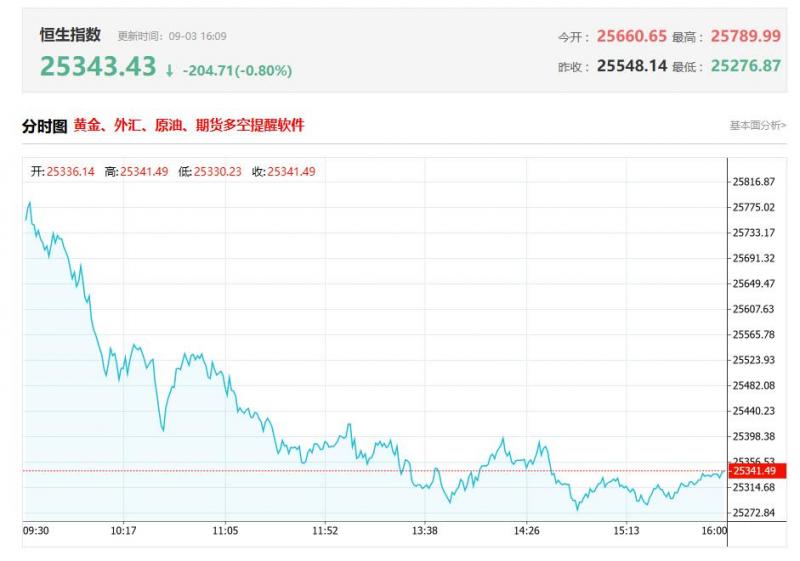Viewport: 800px width, 561px height.
Task: Click the 25775.02 axis label
Action: click(754, 208)
